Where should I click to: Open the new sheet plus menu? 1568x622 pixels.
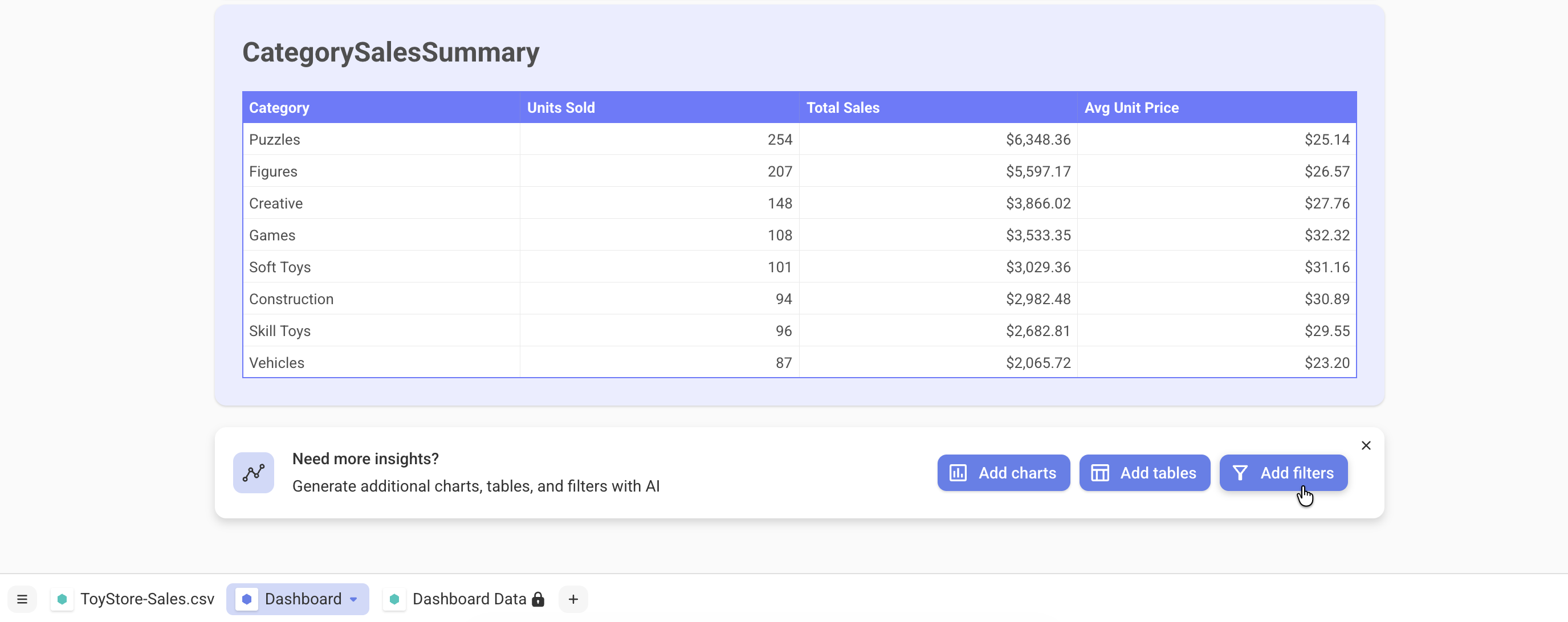(x=573, y=599)
